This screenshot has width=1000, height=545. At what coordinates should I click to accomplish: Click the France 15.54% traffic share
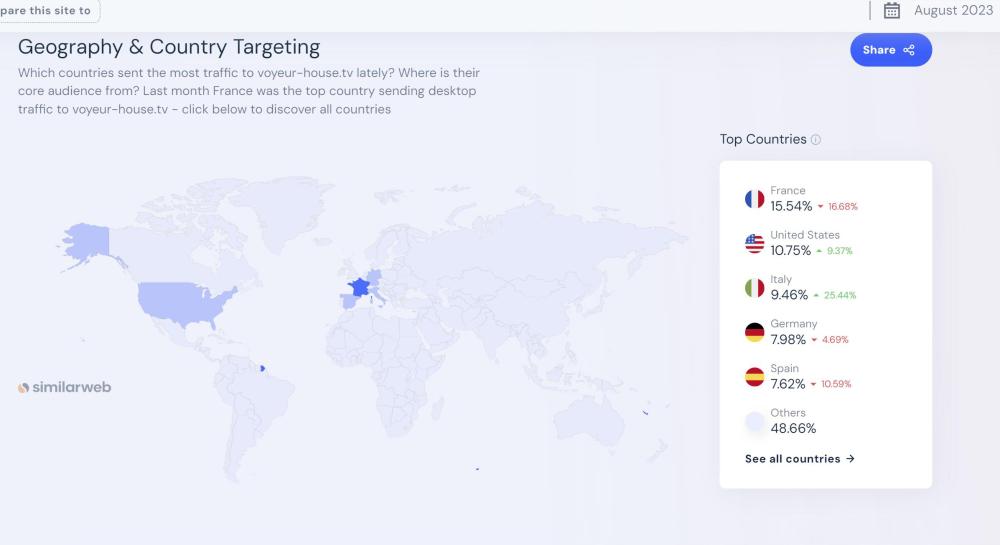click(x=791, y=206)
